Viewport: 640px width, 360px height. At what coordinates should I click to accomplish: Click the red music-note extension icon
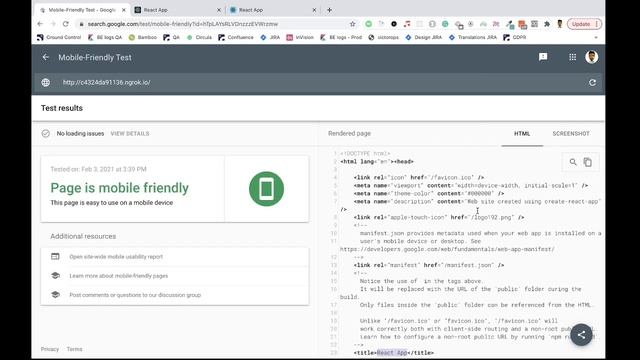tap(407, 24)
